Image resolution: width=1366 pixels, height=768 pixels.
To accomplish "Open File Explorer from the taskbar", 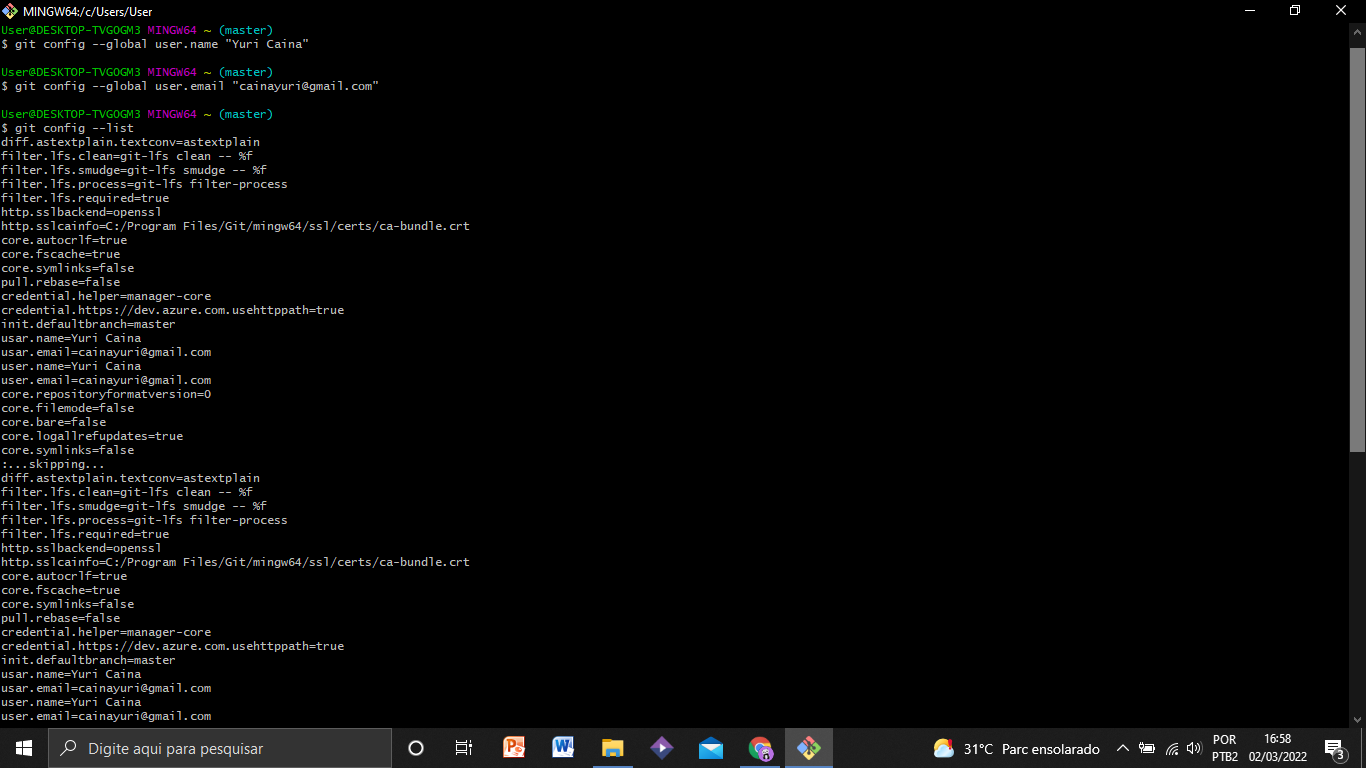I will [x=612, y=748].
